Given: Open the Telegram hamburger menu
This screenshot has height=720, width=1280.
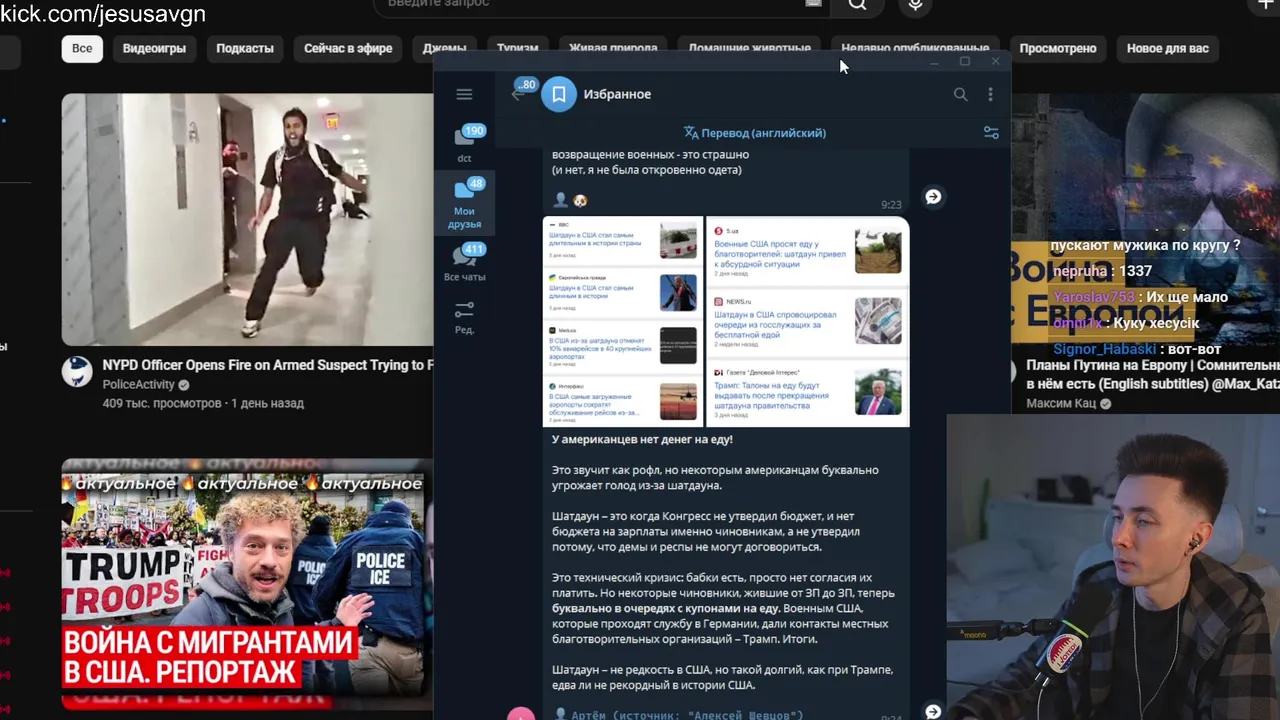Looking at the screenshot, I should click(x=464, y=94).
